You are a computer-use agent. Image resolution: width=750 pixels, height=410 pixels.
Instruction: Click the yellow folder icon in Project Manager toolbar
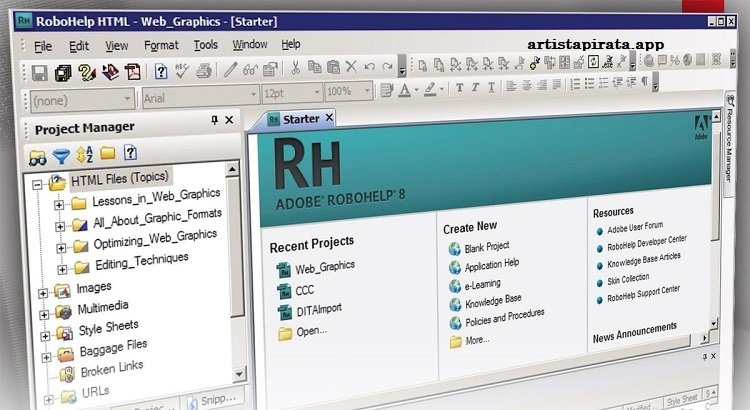[108, 153]
